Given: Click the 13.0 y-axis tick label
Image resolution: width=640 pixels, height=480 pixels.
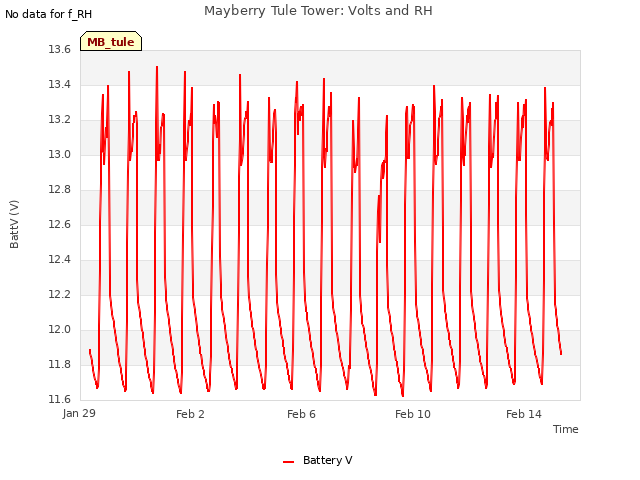Looking at the screenshot, I should [x=60, y=154].
